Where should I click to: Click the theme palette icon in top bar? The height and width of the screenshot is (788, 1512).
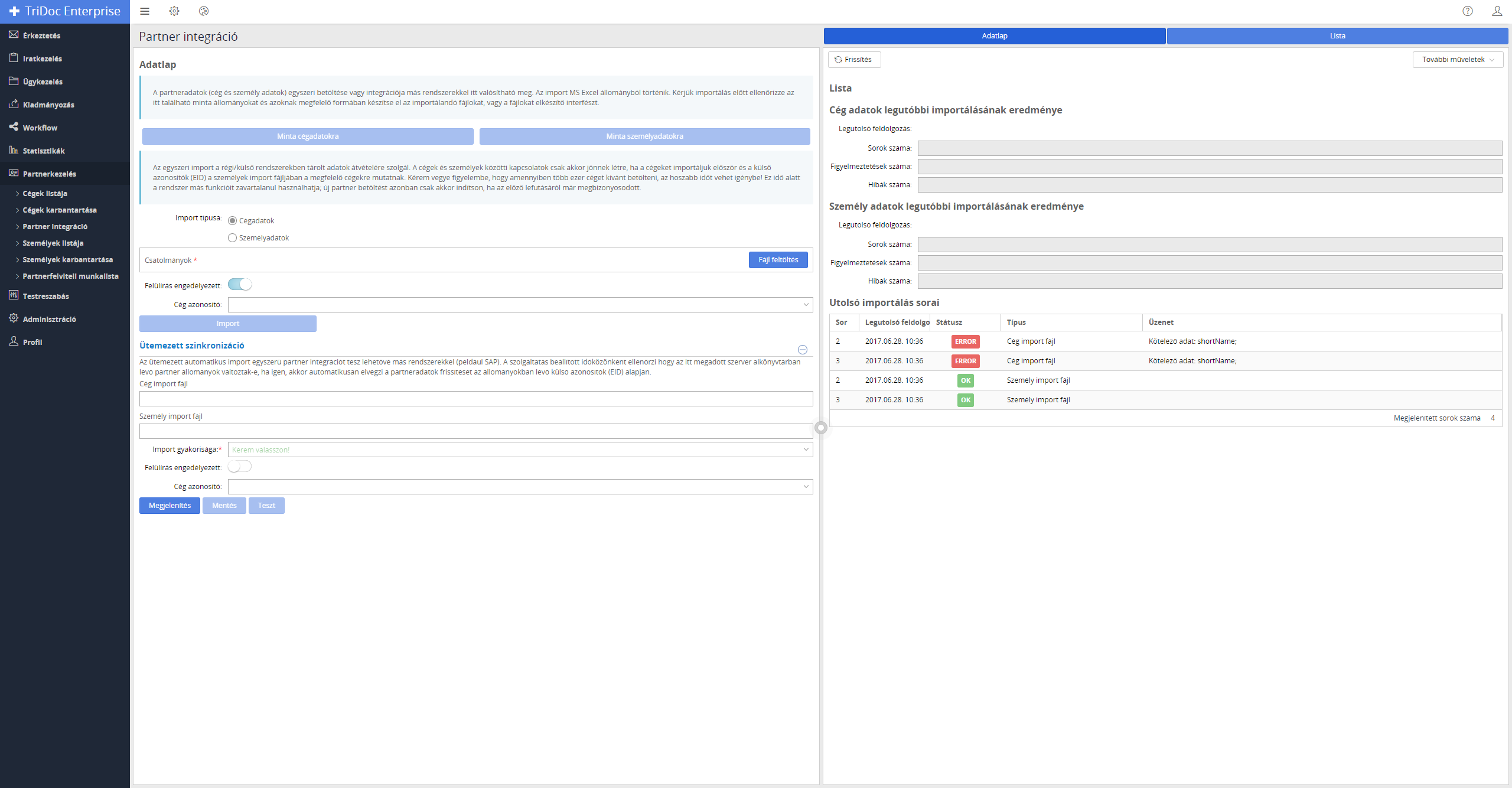click(x=204, y=11)
